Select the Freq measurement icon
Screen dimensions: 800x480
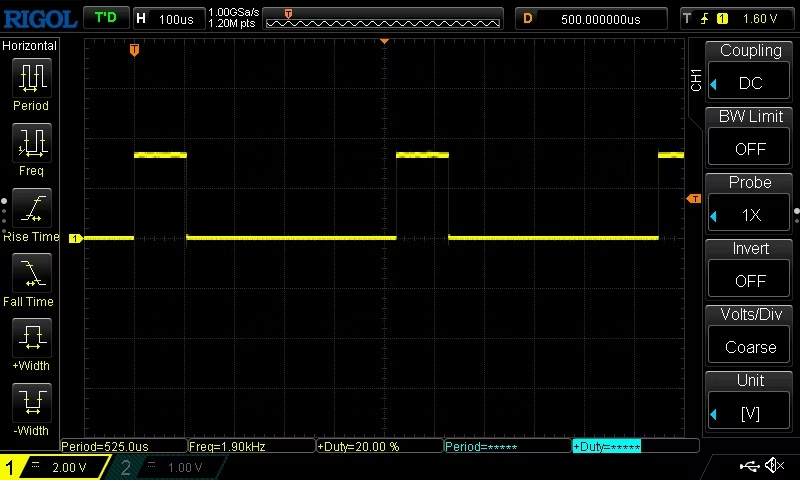point(32,142)
